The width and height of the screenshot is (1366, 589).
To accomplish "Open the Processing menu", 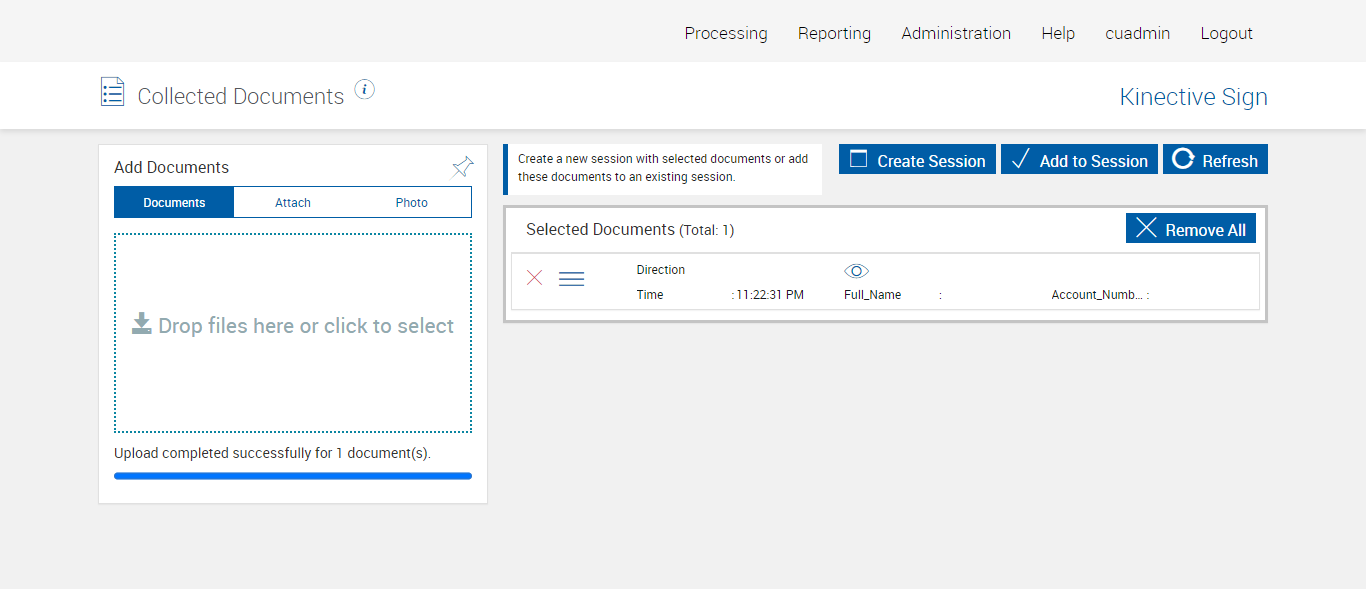I will pos(726,33).
